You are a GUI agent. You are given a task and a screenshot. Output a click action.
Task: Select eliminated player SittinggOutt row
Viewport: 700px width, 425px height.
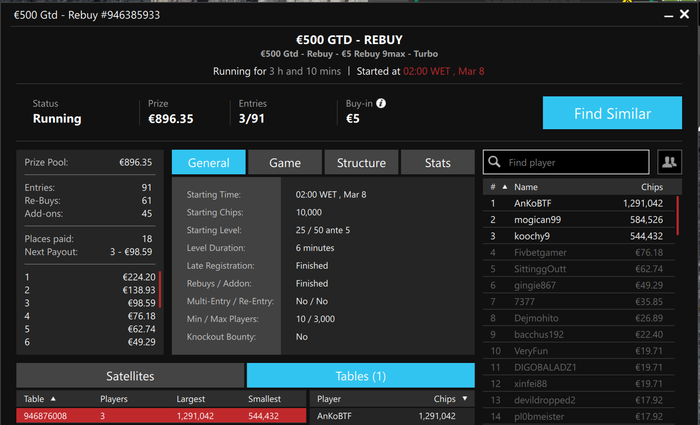(x=579, y=269)
